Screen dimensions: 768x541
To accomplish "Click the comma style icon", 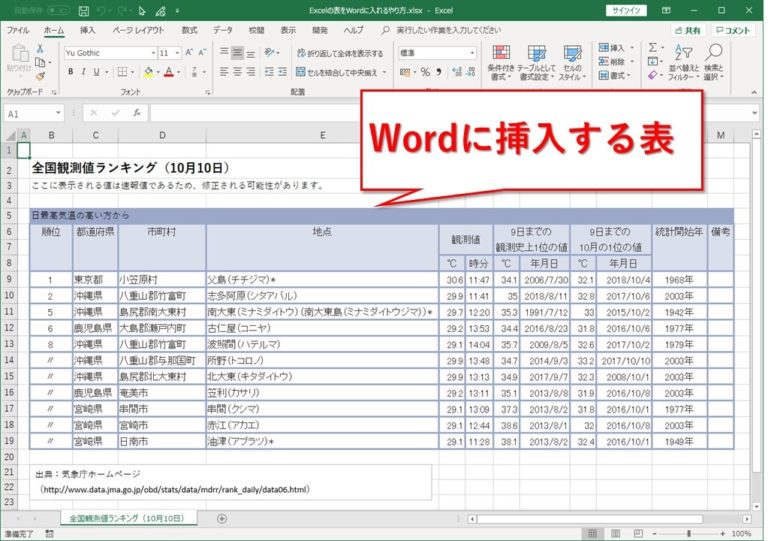I will 439,72.
